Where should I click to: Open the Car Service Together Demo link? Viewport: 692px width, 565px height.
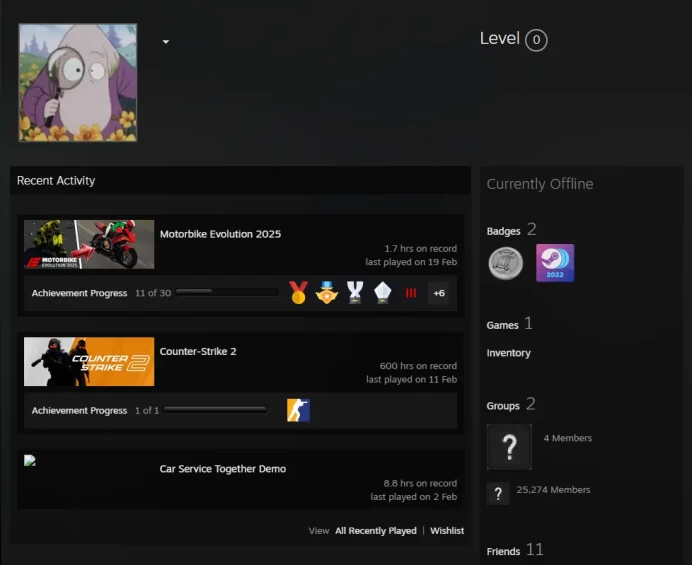(x=223, y=469)
